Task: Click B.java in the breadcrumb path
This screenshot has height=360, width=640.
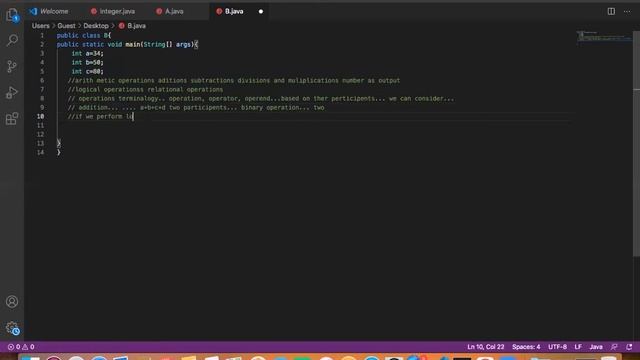Action: [136, 26]
